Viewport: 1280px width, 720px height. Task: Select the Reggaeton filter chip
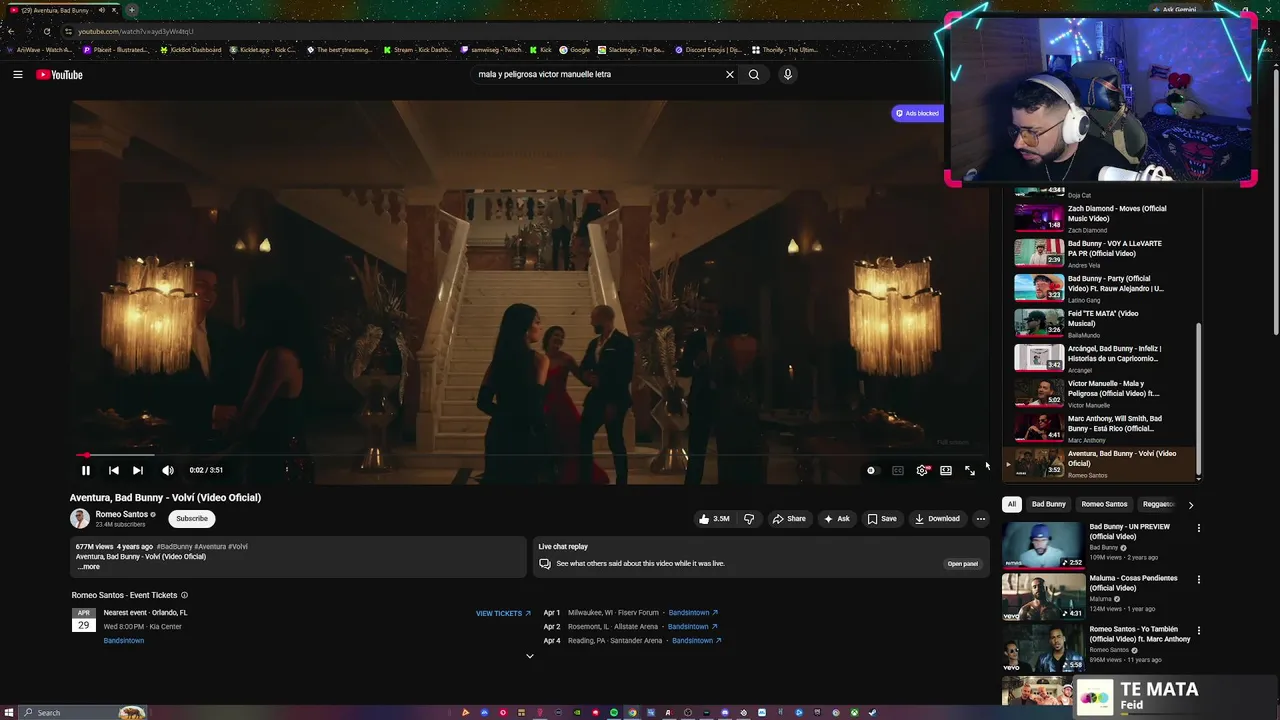[x=1158, y=504]
